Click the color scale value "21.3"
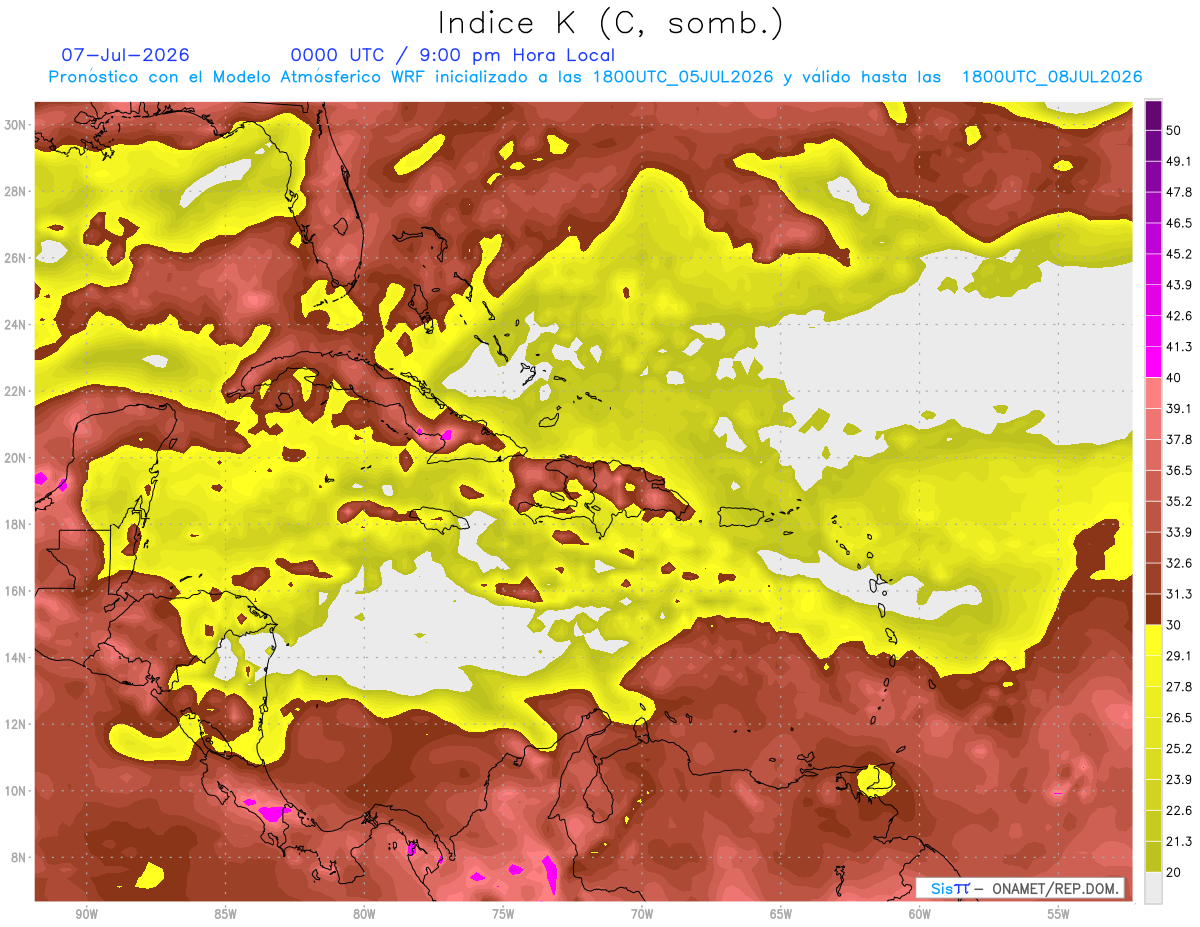 click(1179, 841)
